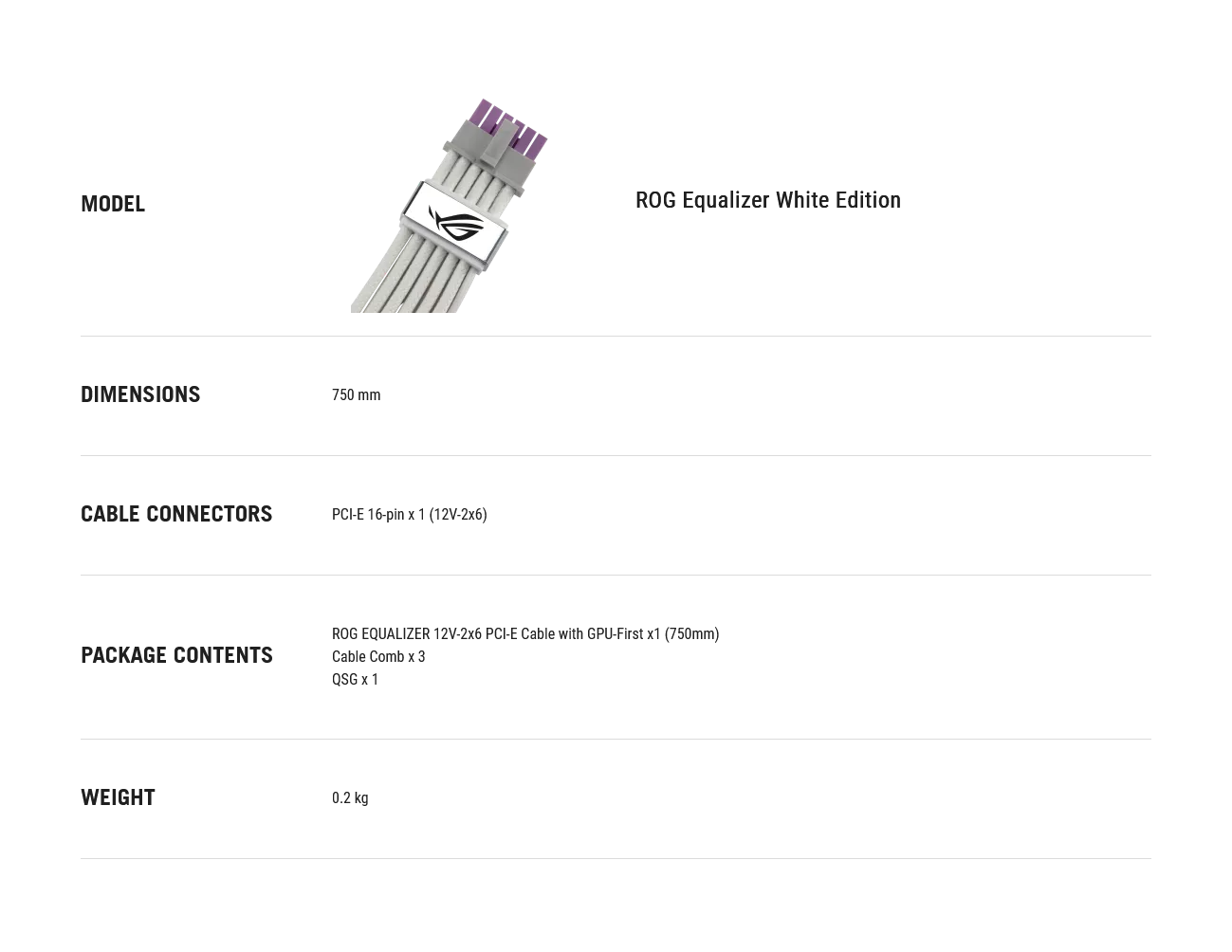Select the ROG Equalizer White Edition title
This screenshot has height=952, width=1232.
(768, 200)
